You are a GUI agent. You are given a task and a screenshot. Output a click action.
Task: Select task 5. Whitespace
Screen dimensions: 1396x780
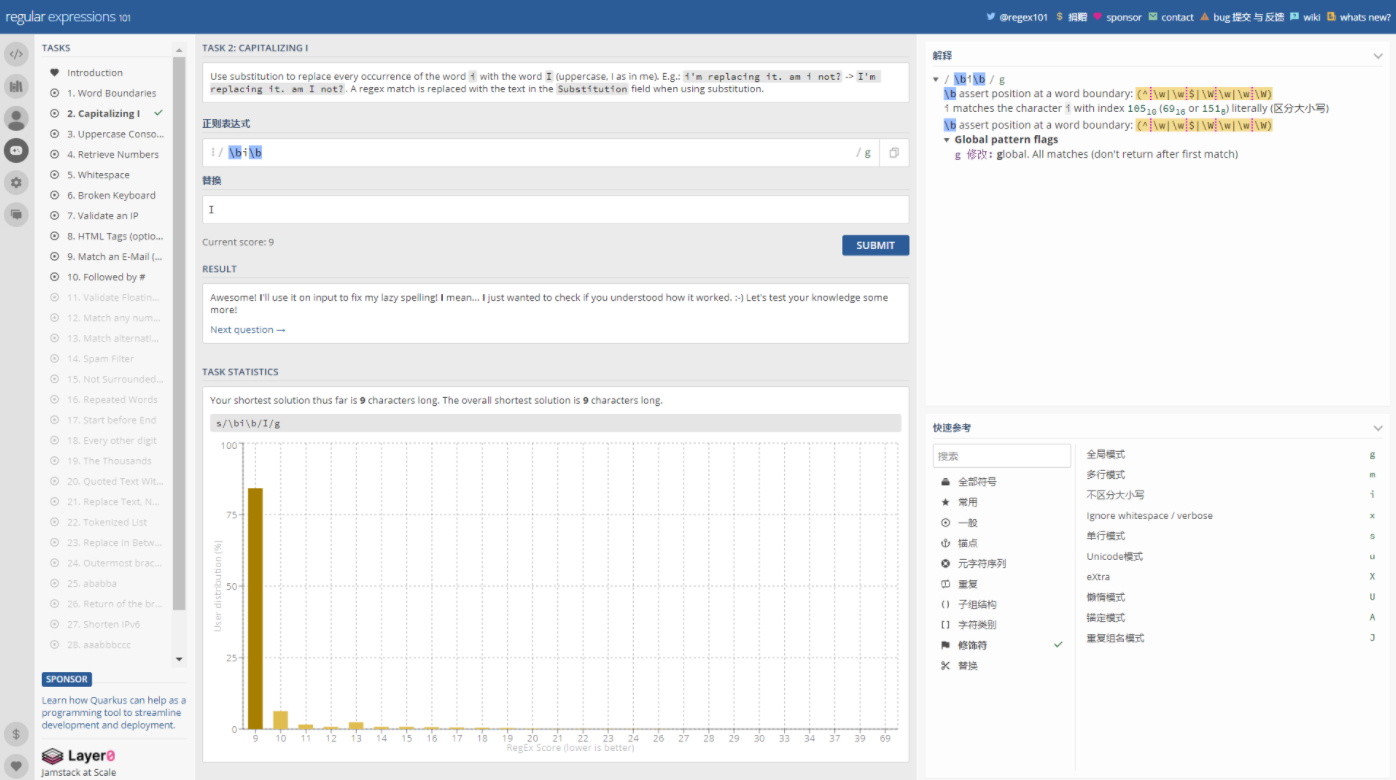point(98,175)
